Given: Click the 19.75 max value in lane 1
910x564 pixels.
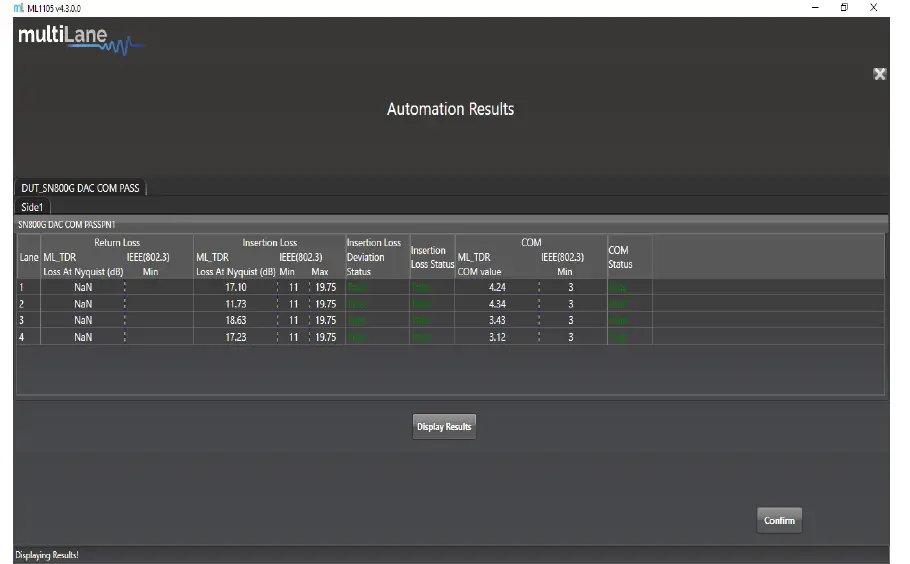Looking at the screenshot, I should click(326, 287).
